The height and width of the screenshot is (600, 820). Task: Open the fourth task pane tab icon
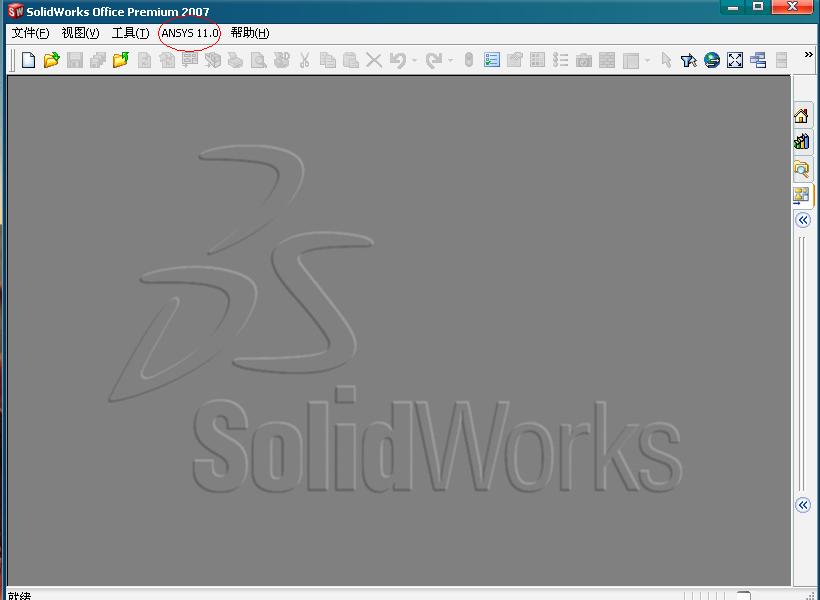[802, 196]
